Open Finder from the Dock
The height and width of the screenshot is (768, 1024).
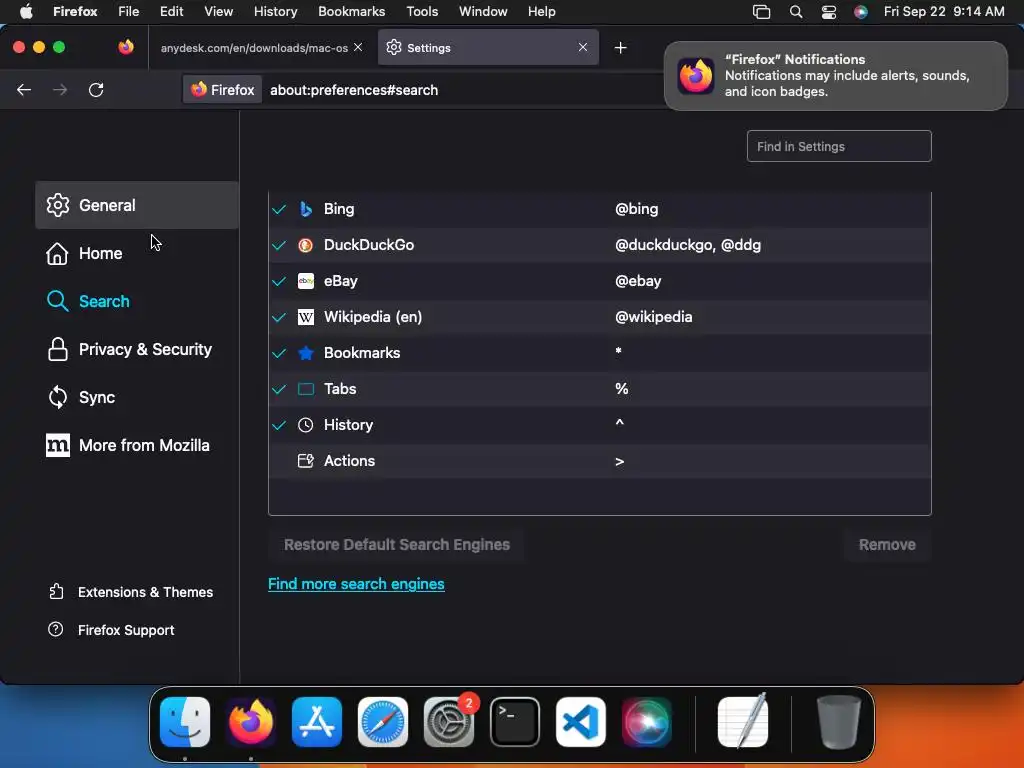185,722
